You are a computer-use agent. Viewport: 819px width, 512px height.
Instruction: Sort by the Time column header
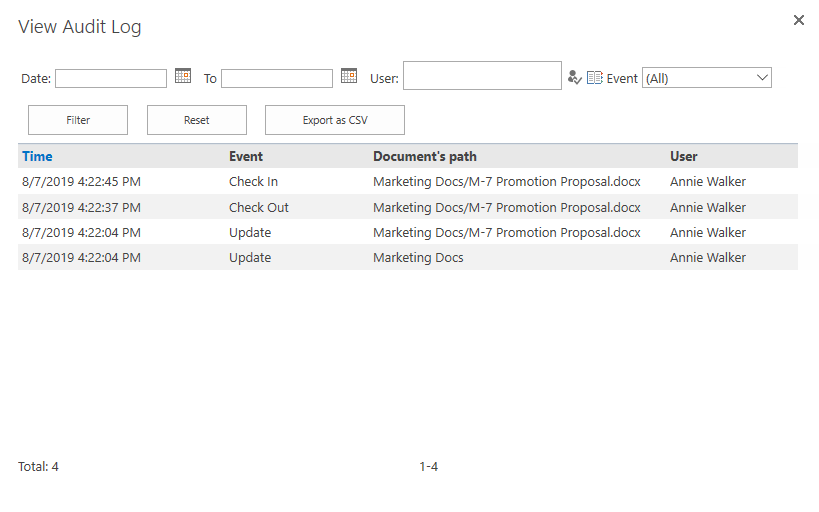coord(37,156)
